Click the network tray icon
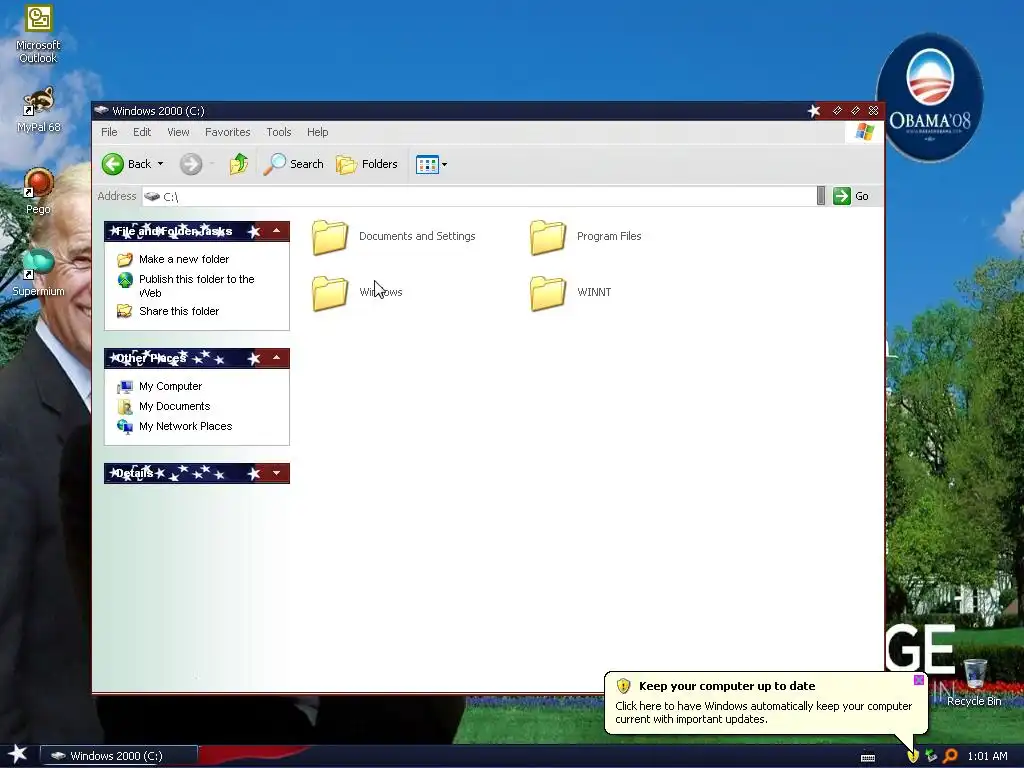1024x768 pixels. [x=931, y=756]
